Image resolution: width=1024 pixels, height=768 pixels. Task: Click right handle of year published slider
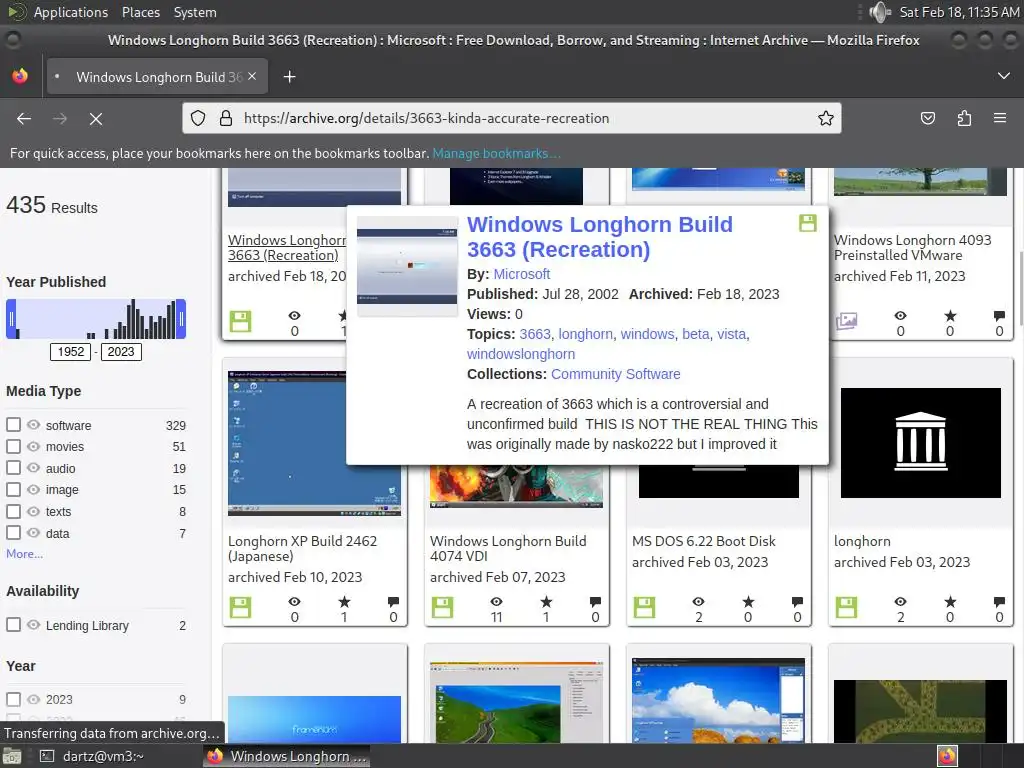pyautogui.click(x=181, y=319)
